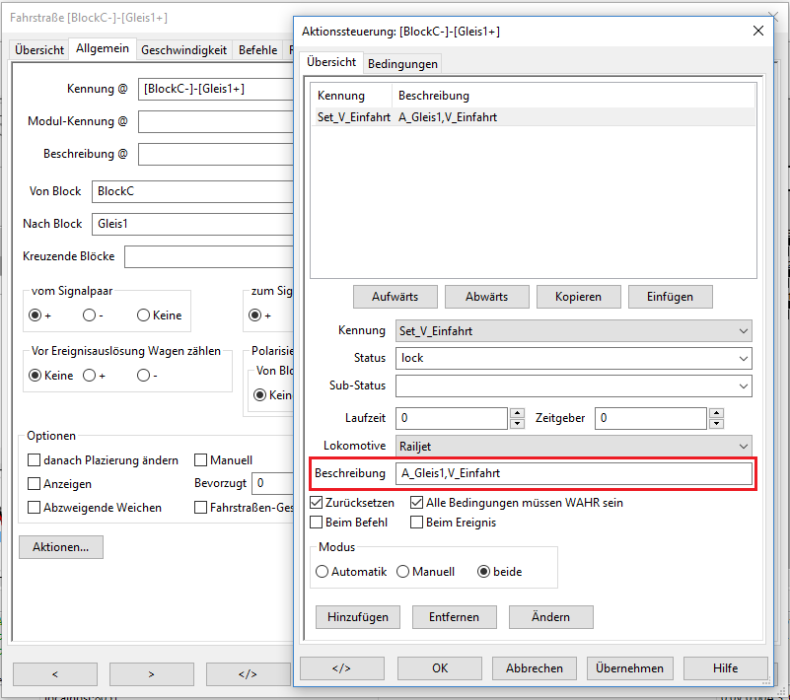
Task: Increase the Laufzeit value with up arrow
Action: 517,413
